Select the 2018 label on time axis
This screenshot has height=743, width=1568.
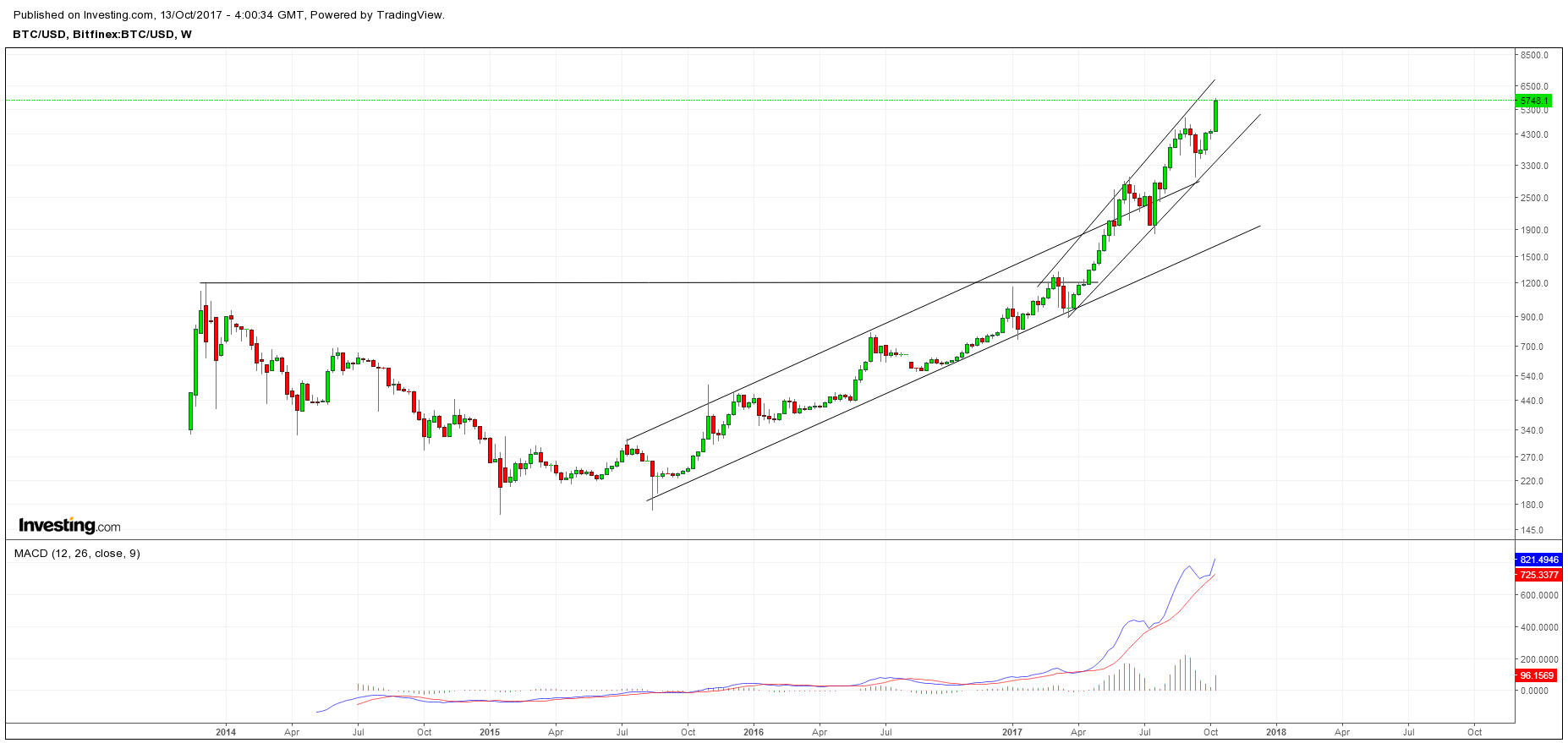click(x=1276, y=732)
